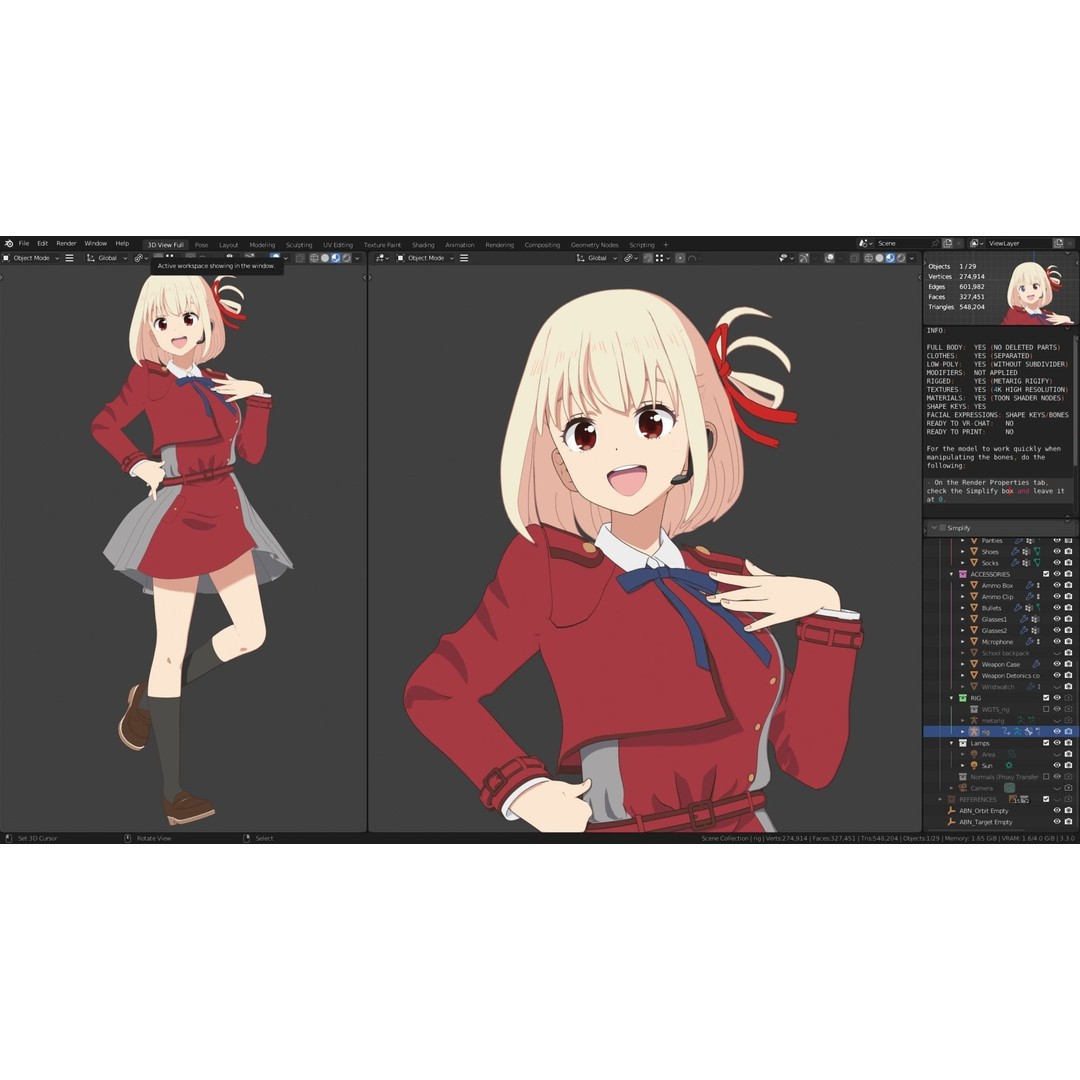Switch to the Modeling workspace tab
Screen dimensions: 1080x1080
pos(262,245)
